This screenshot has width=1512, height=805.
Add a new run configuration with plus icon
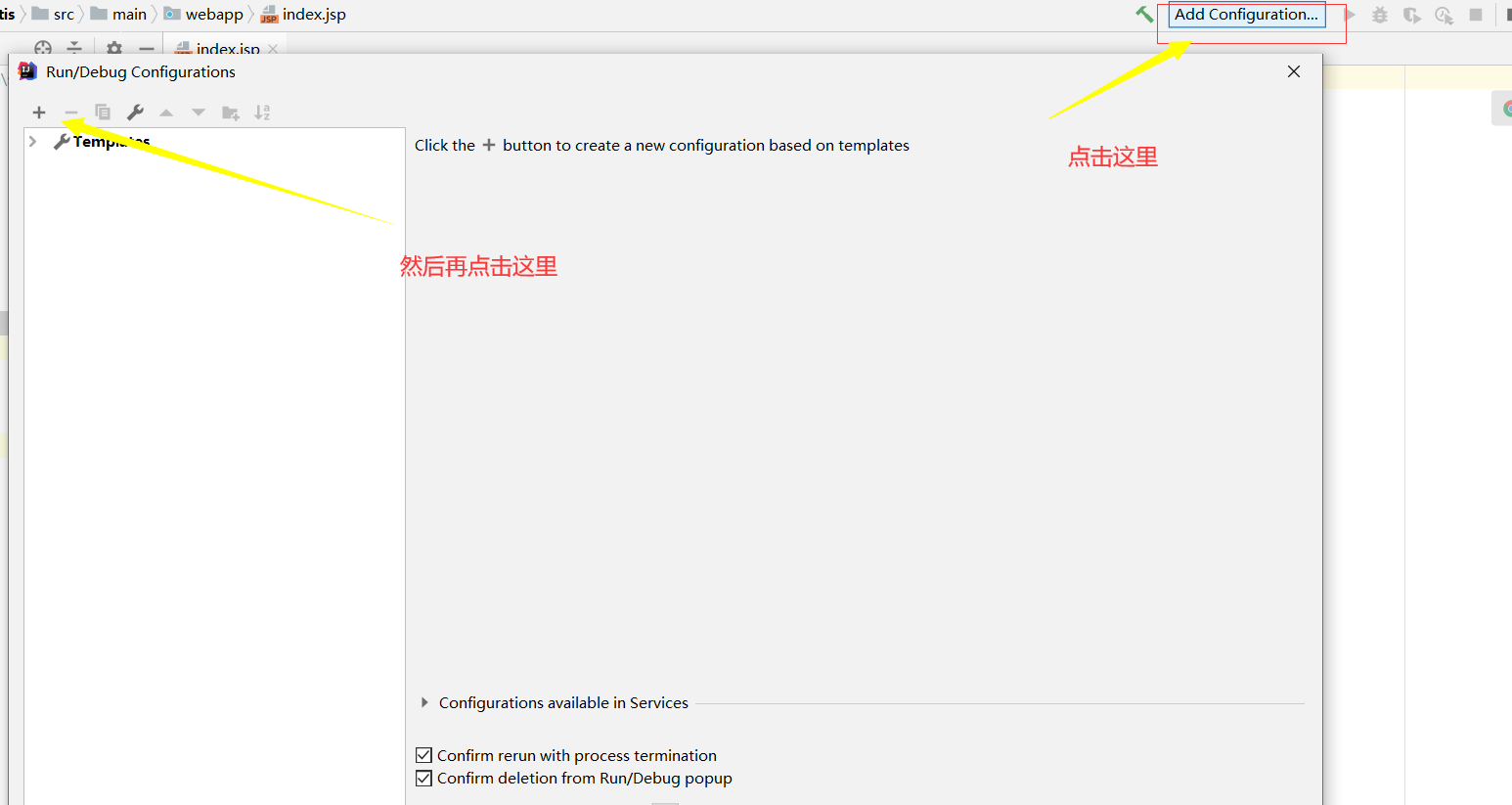(39, 112)
